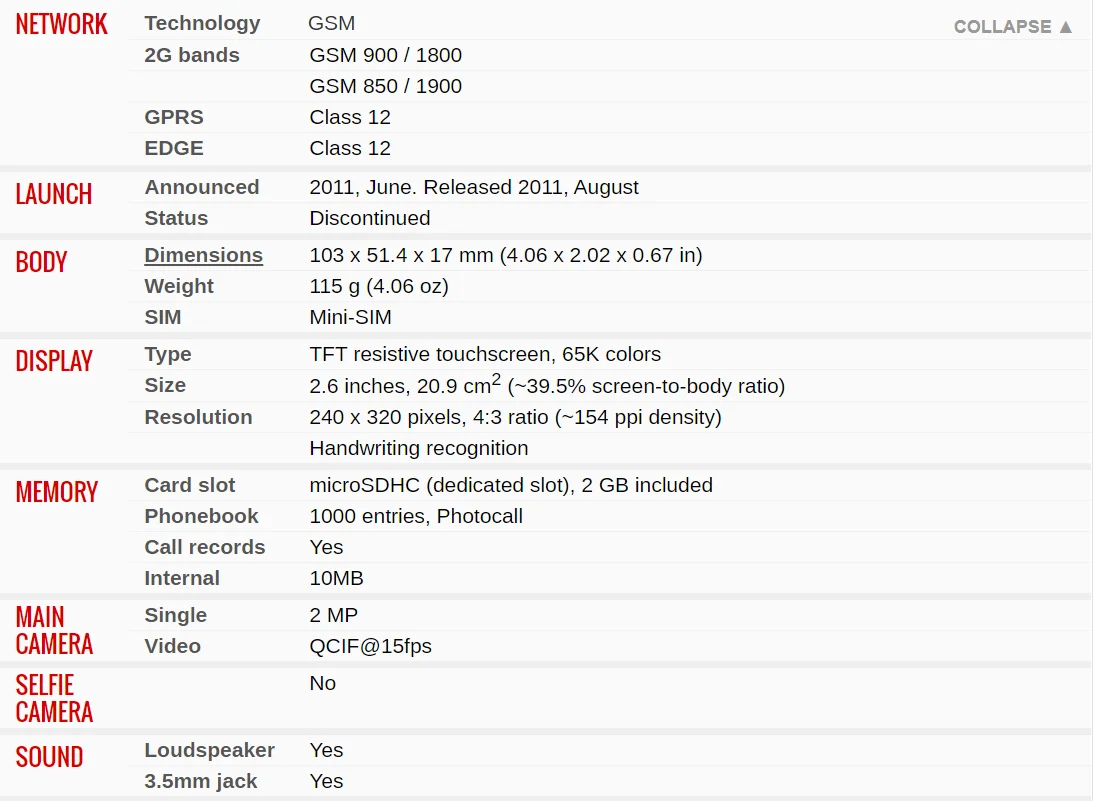Open the Dimensions link
The image size is (1093, 801).
pos(204,255)
